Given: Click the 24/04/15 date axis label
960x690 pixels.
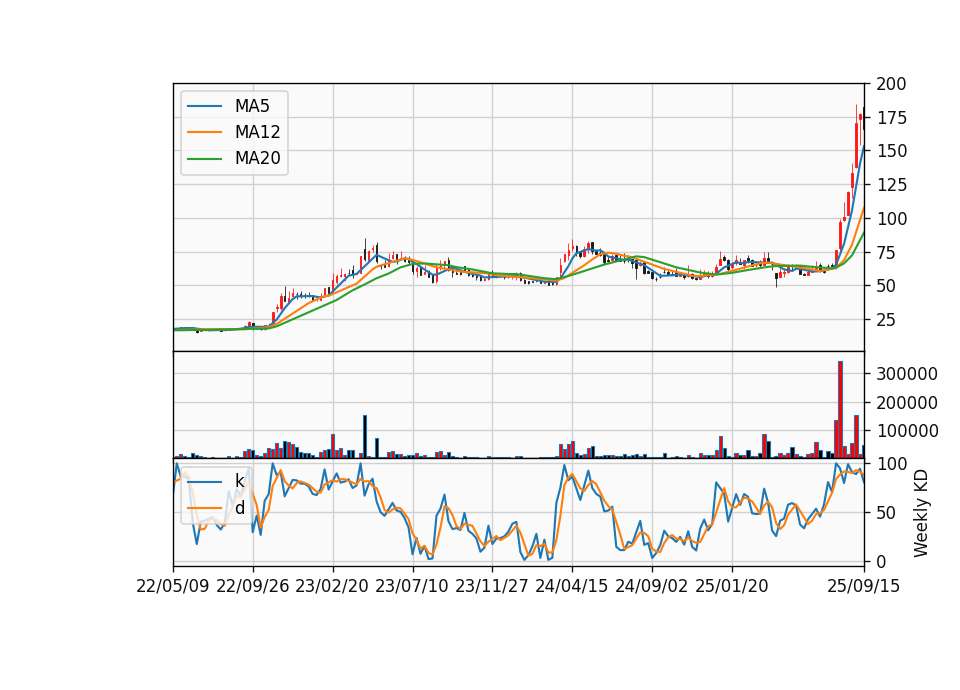Looking at the screenshot, I should [x=572, y=586].
